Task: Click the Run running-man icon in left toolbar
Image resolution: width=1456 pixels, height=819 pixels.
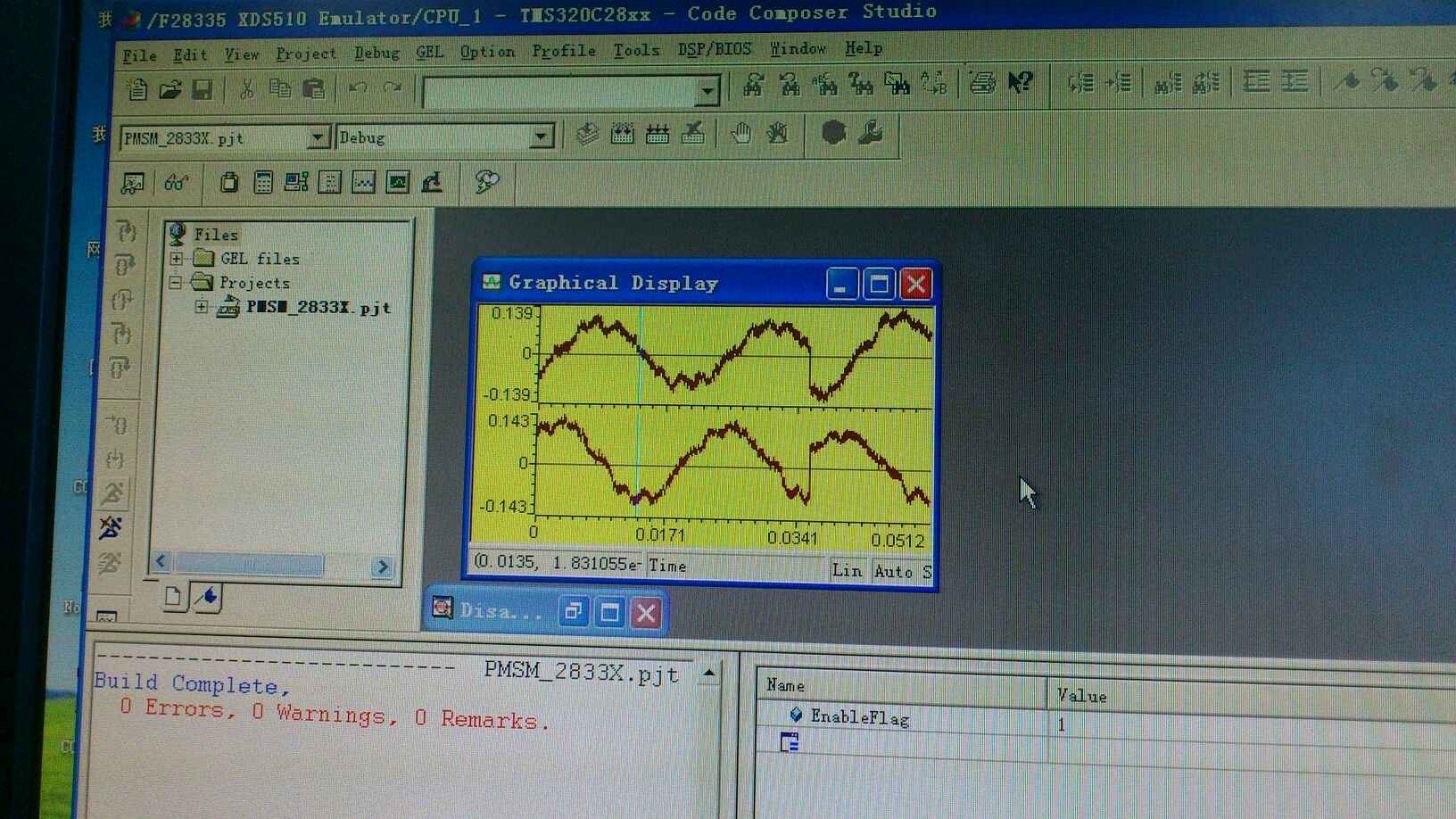Action: coord(113,493)
